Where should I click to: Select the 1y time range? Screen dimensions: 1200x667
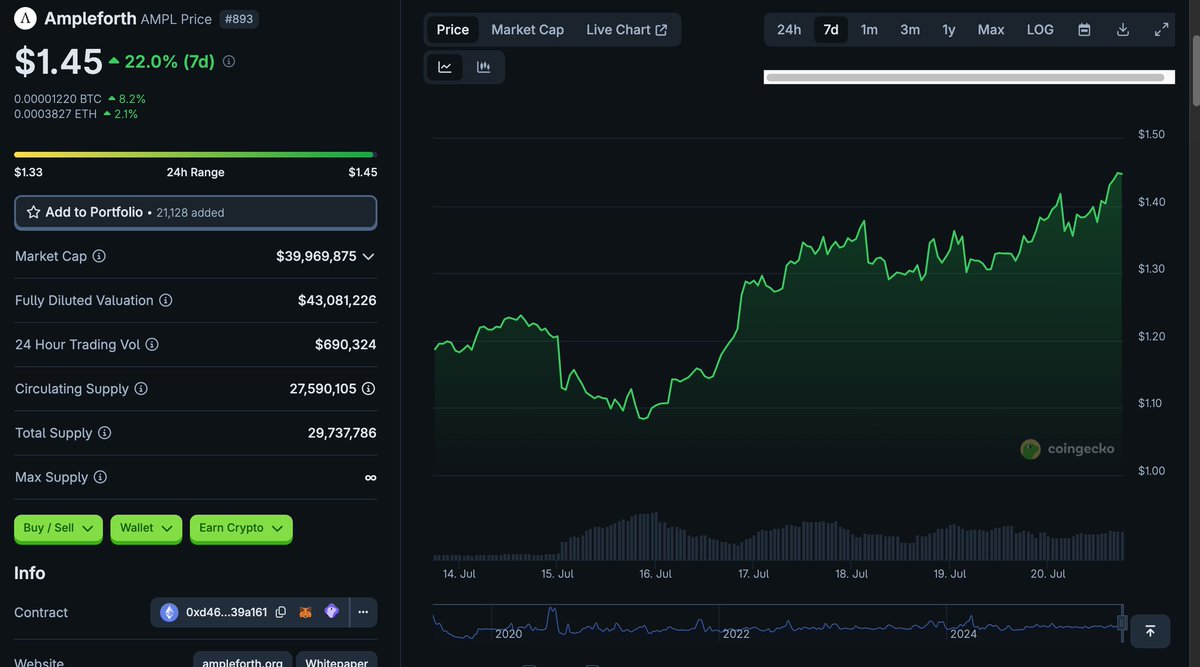point(949,30)
